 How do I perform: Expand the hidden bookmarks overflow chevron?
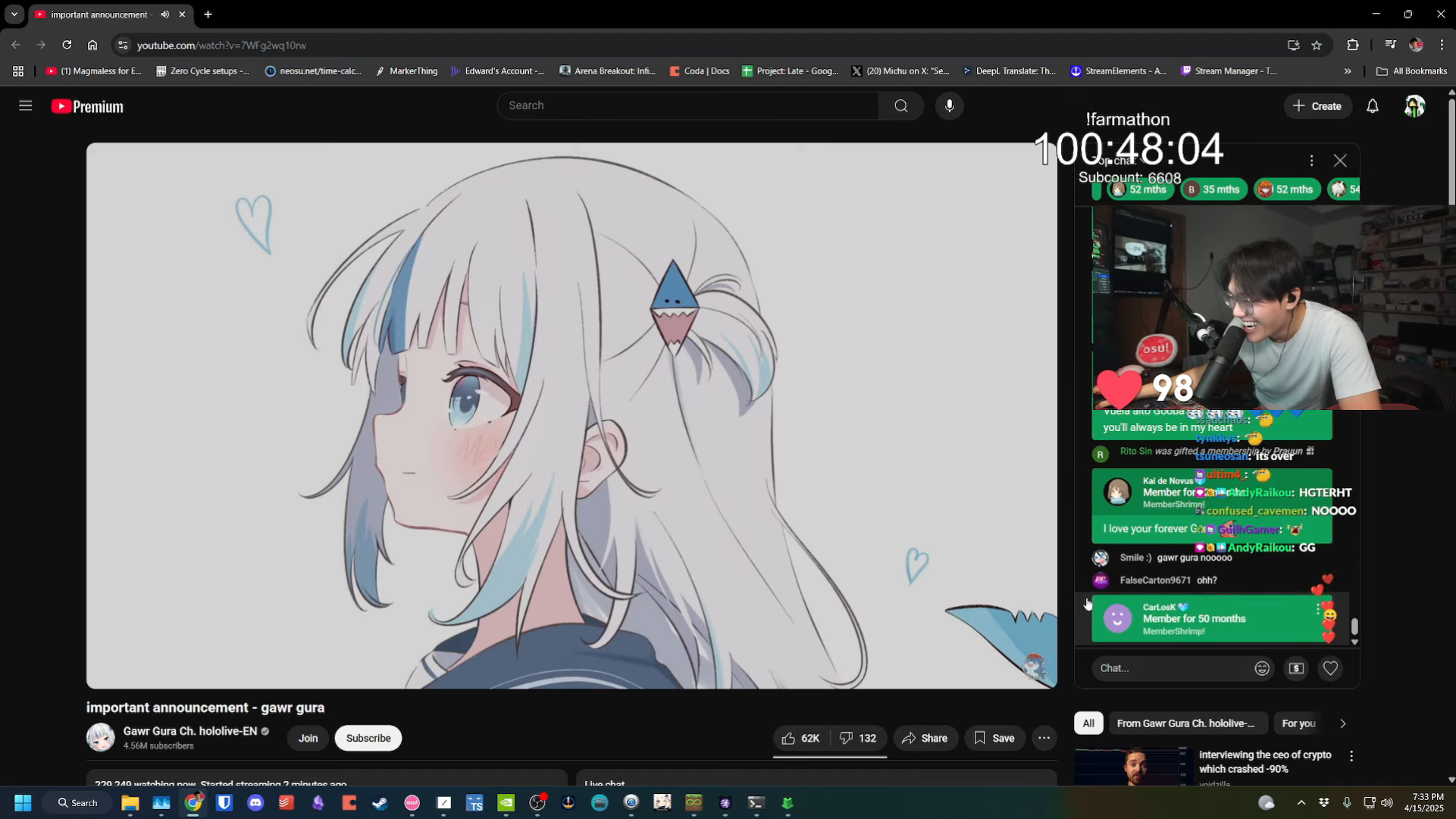point(1348,71)
